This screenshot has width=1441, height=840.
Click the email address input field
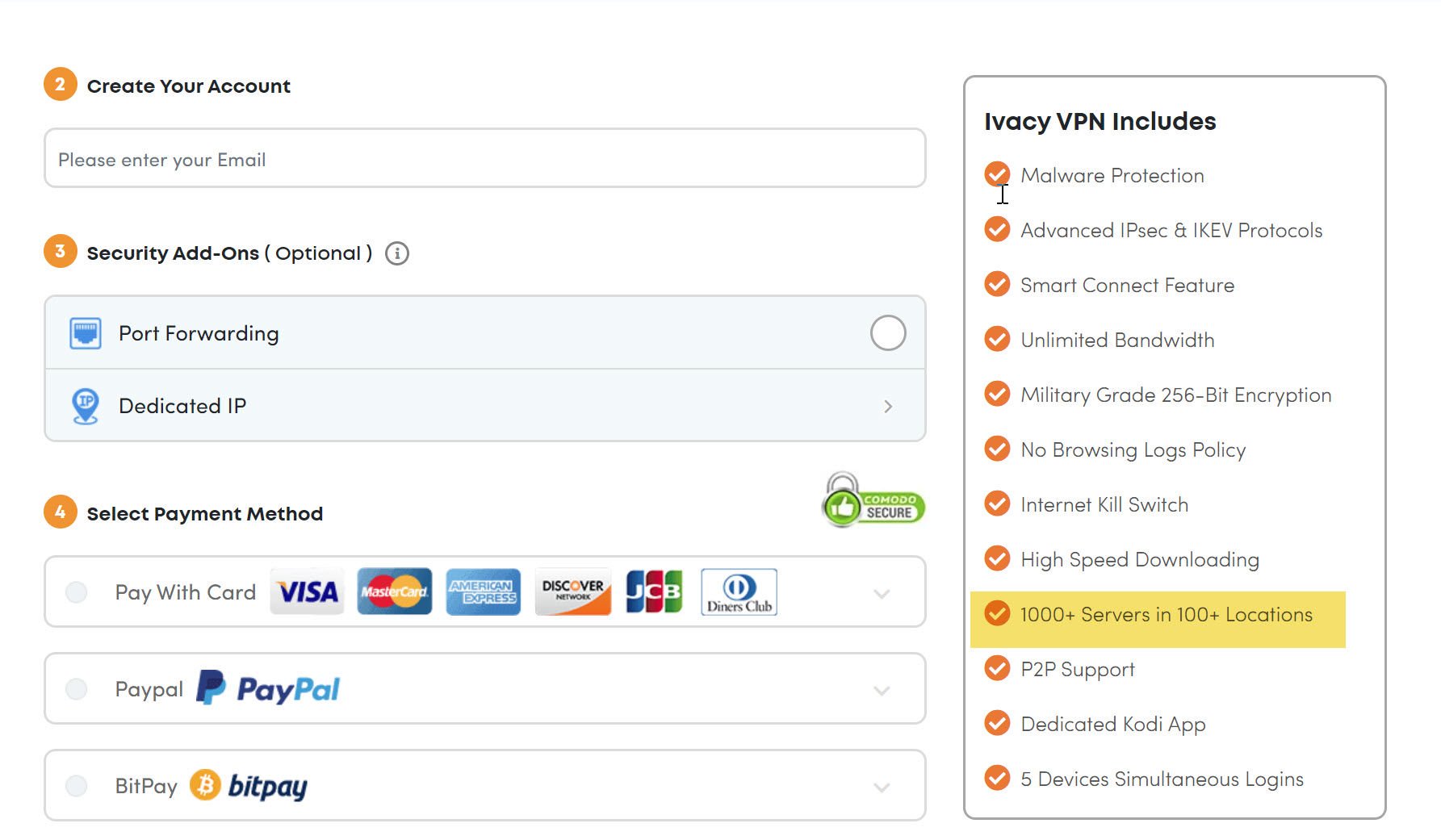[484, 159]
